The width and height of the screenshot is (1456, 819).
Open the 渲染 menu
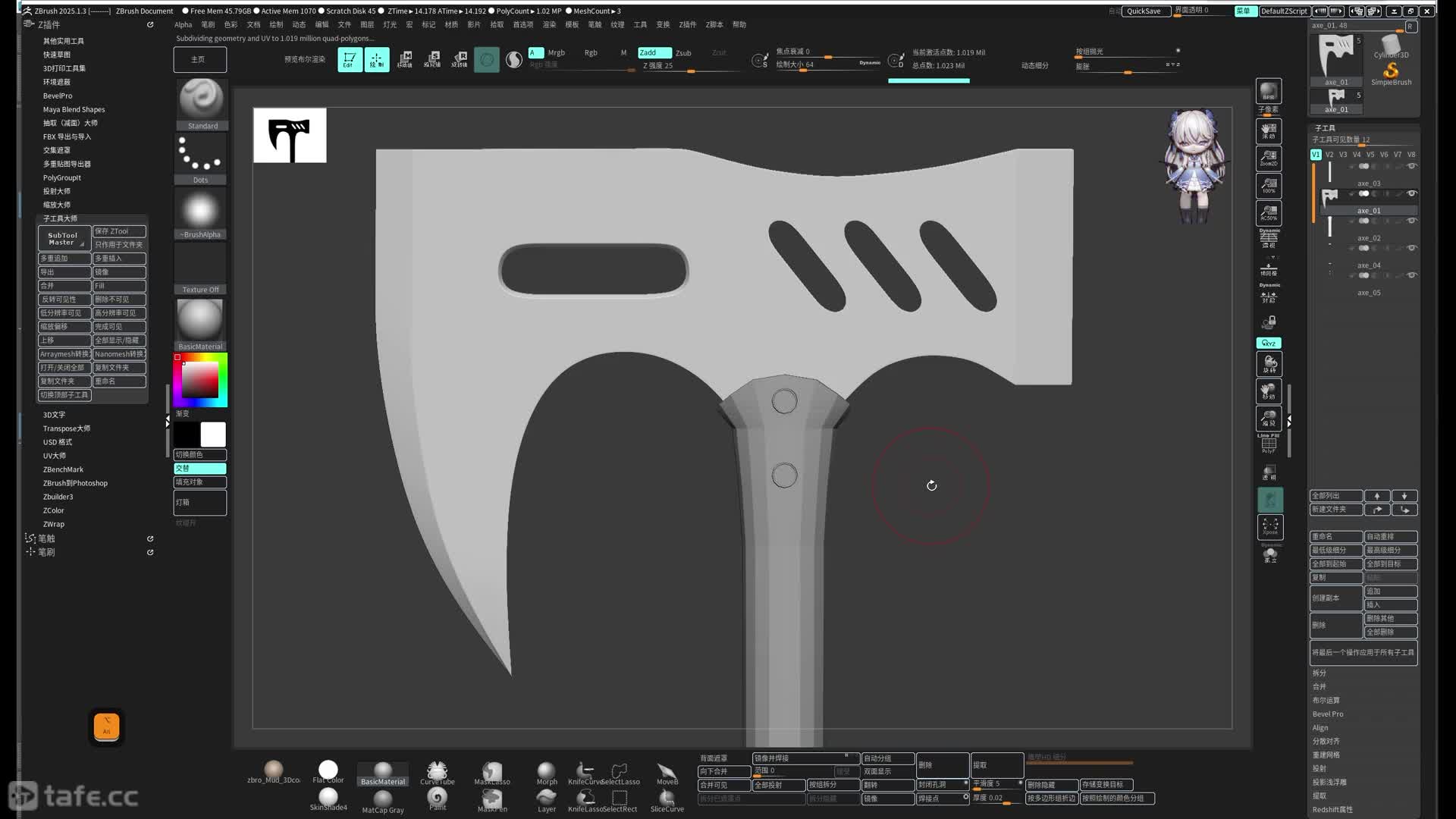(549, 24)
